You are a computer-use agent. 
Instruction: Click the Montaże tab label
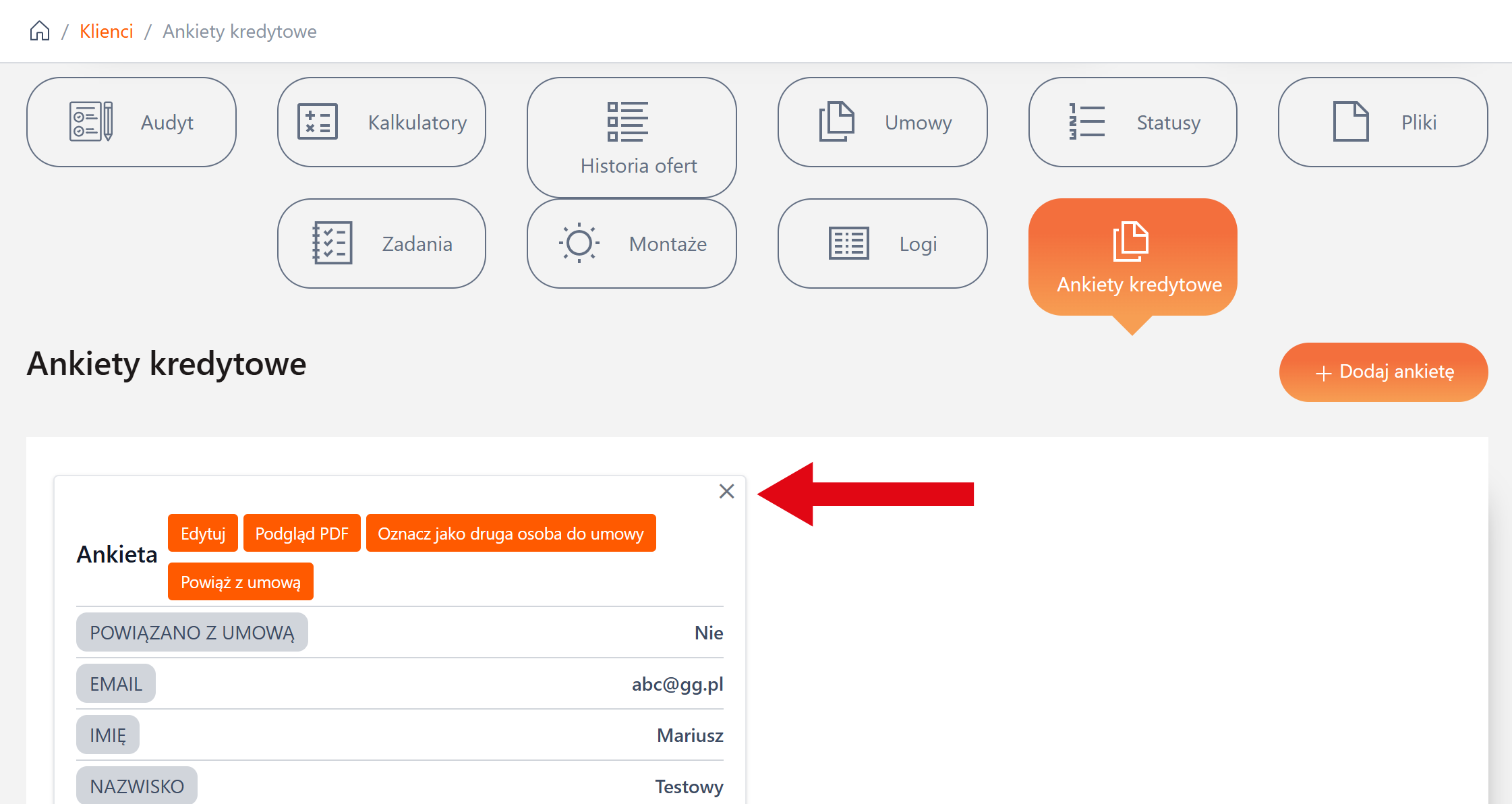[x=668, y=243]
